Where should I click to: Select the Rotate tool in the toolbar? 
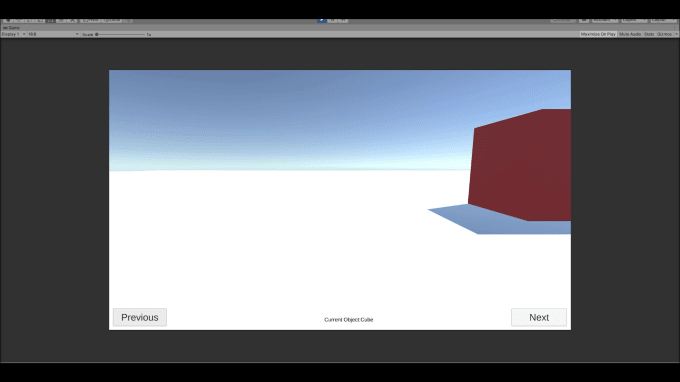[29, 20]
